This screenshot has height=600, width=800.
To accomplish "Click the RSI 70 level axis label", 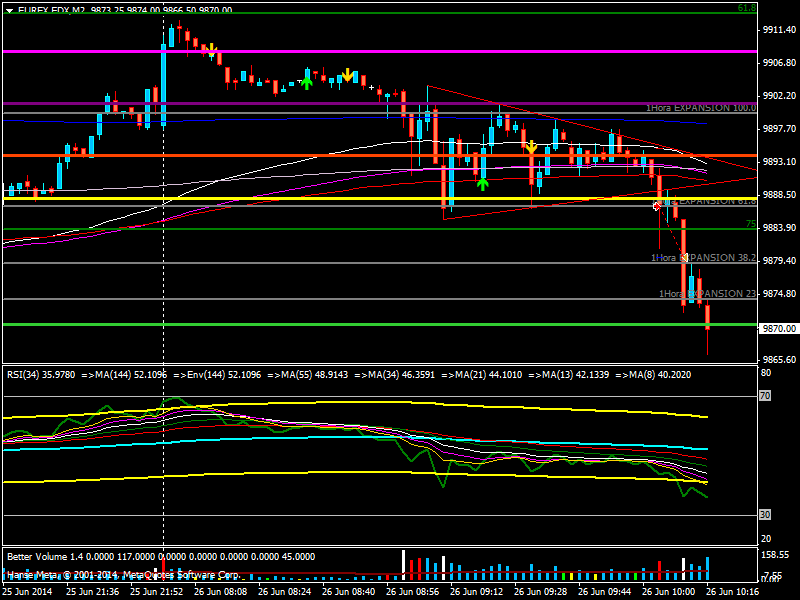I will (766, 396).
